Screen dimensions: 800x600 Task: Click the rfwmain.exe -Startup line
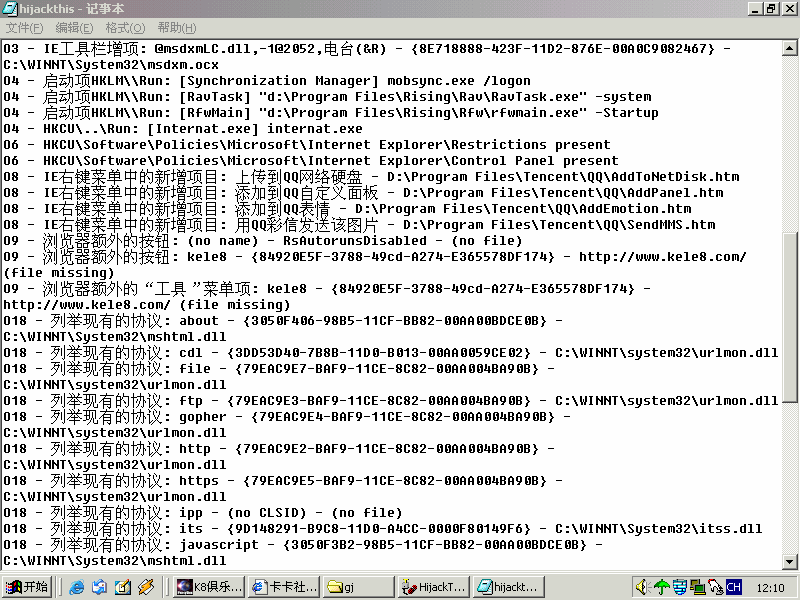point(331,113)
